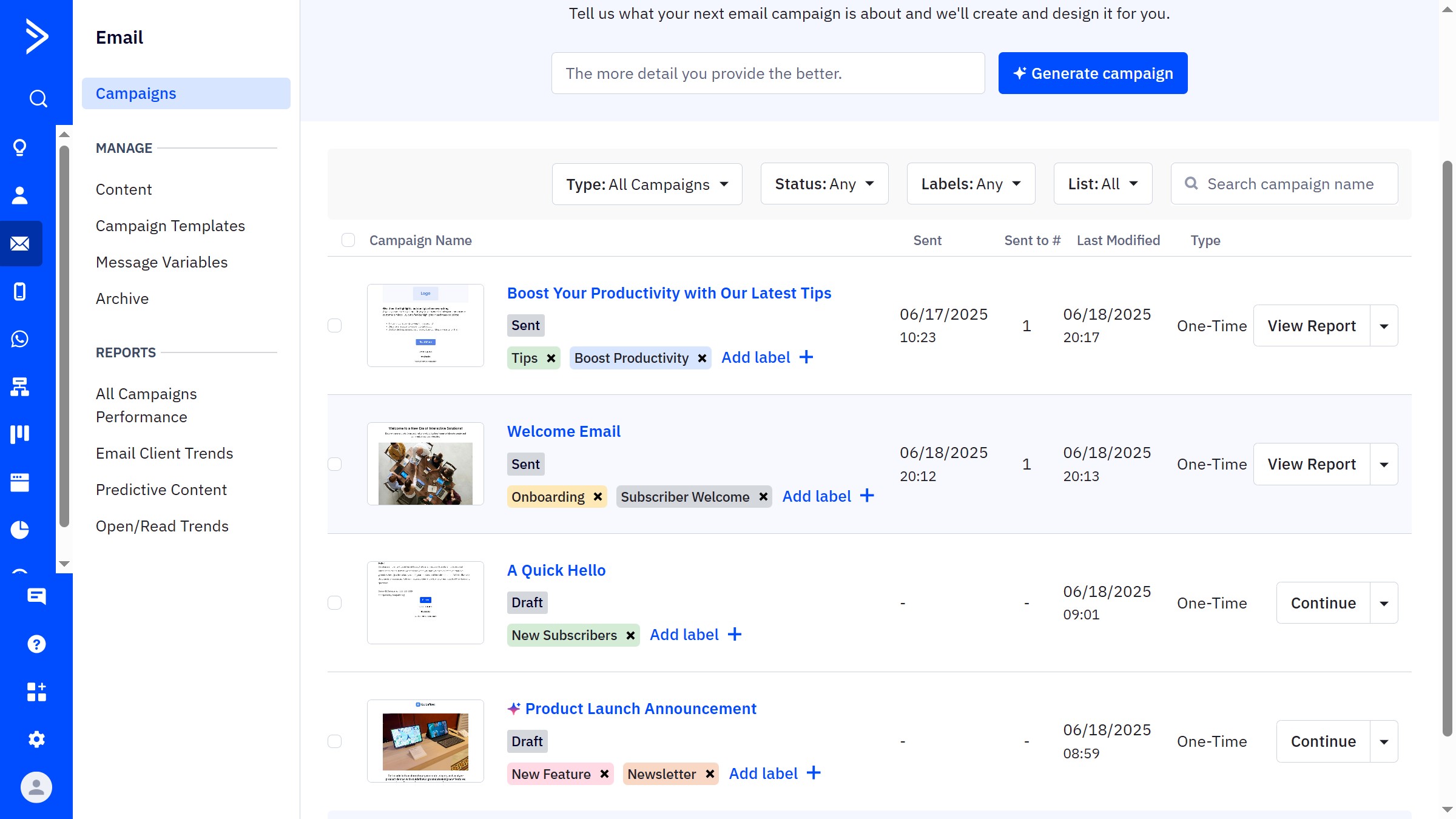The height and width of the screenshot is (819, 1456).
Task: Click the Generate campaign button
Action: [1093, 73]
